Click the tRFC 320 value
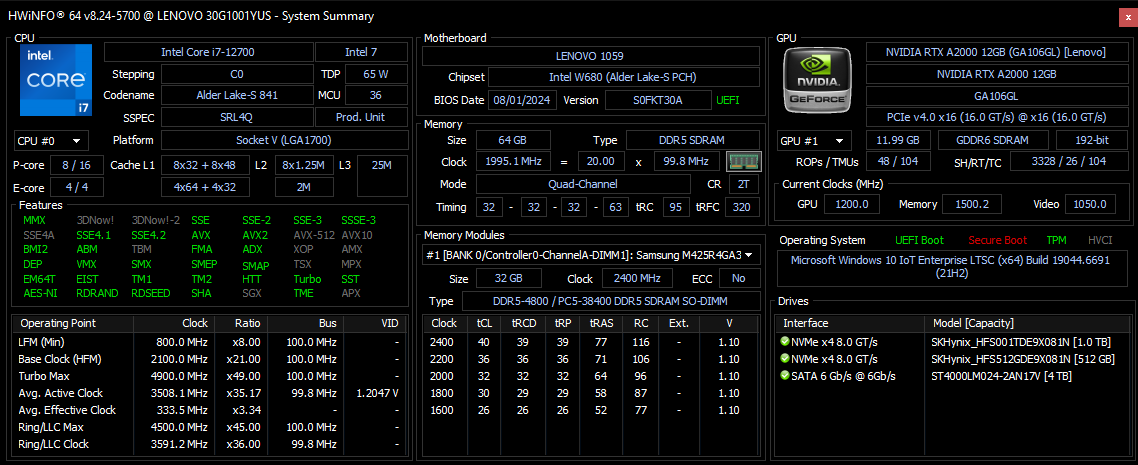Image resolution: width=1138 pixels, height=465 pixels. 742,207
